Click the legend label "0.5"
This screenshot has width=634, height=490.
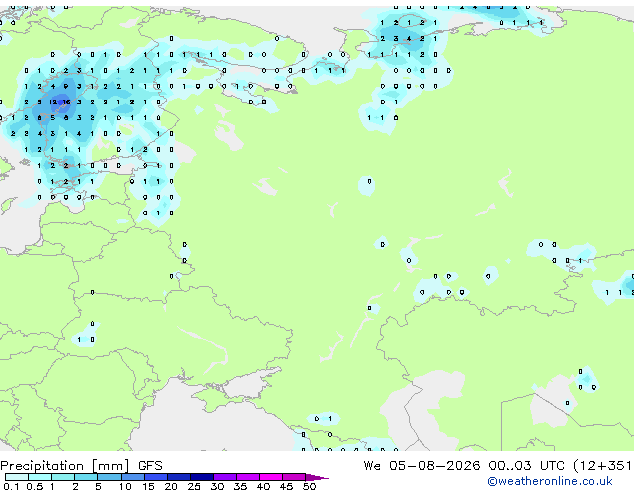click(x=35, y=486)
